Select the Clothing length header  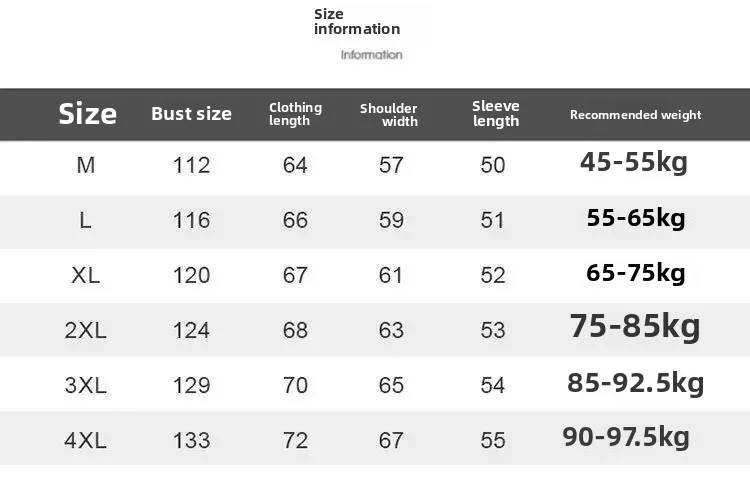tap(295, 114)
